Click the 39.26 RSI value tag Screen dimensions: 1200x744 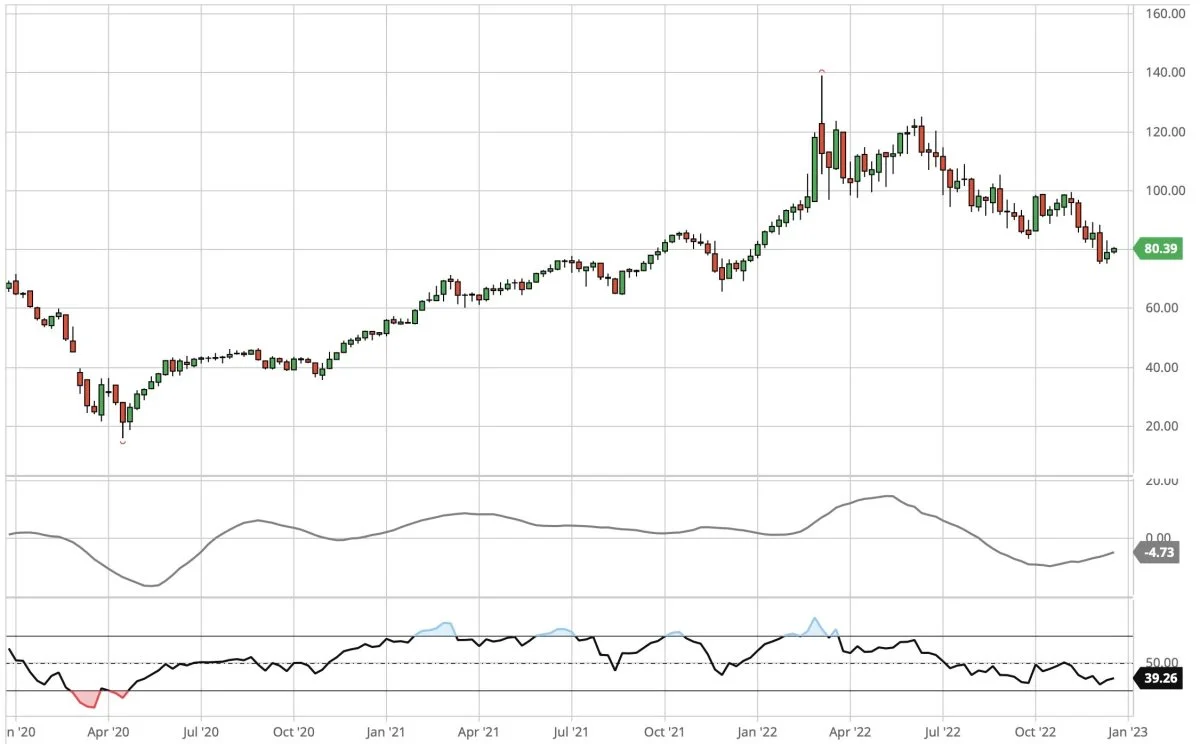(x=1158, y=678)
